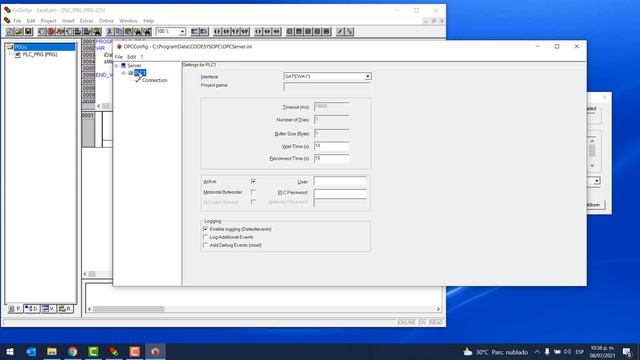Screen dimensions: 640x360
Task: Click the Coil icon in the ladder toolbar
Action: click(x=258, y=31)
